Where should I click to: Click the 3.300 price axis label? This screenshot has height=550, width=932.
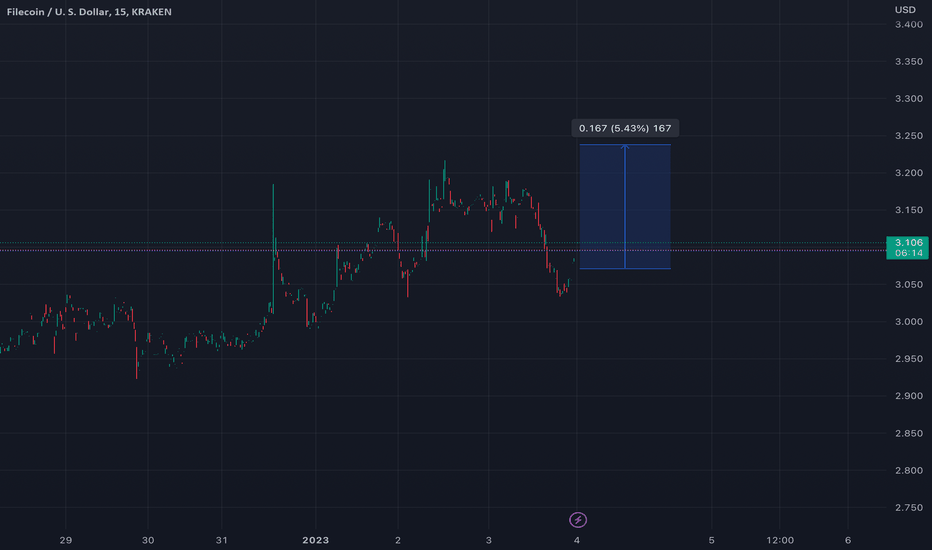(x=909, y=99)
